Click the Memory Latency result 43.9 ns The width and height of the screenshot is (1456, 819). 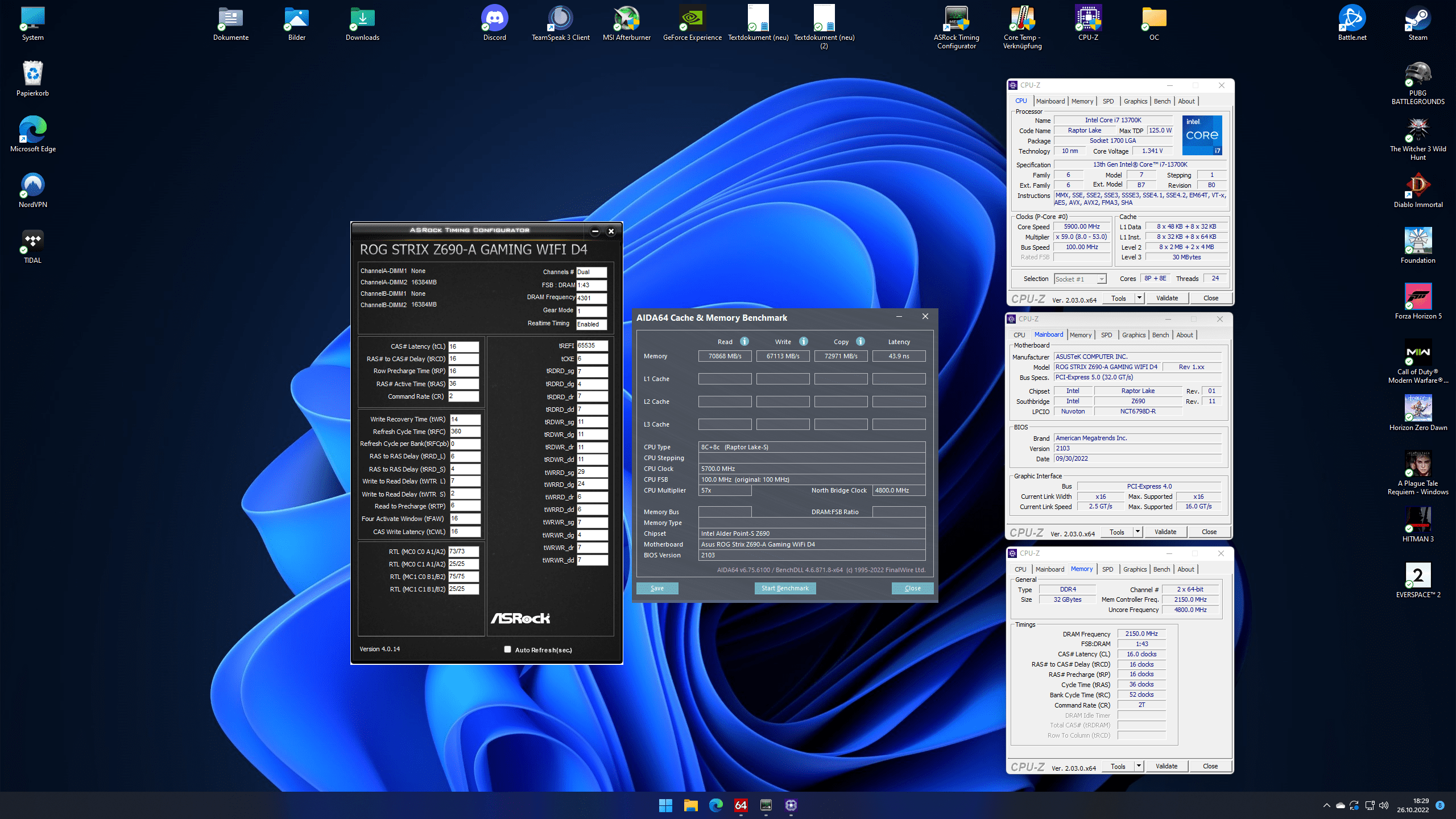coord(899,356)
